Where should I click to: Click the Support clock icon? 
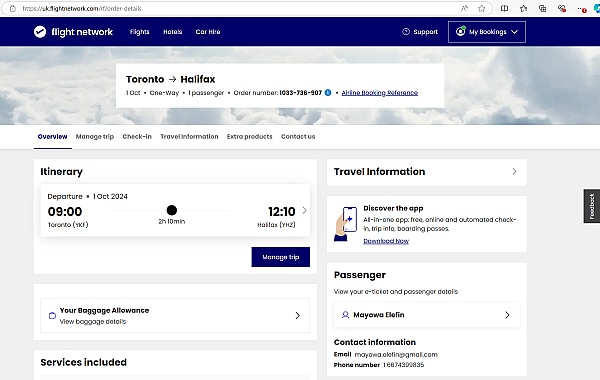(x=406, y=32)
